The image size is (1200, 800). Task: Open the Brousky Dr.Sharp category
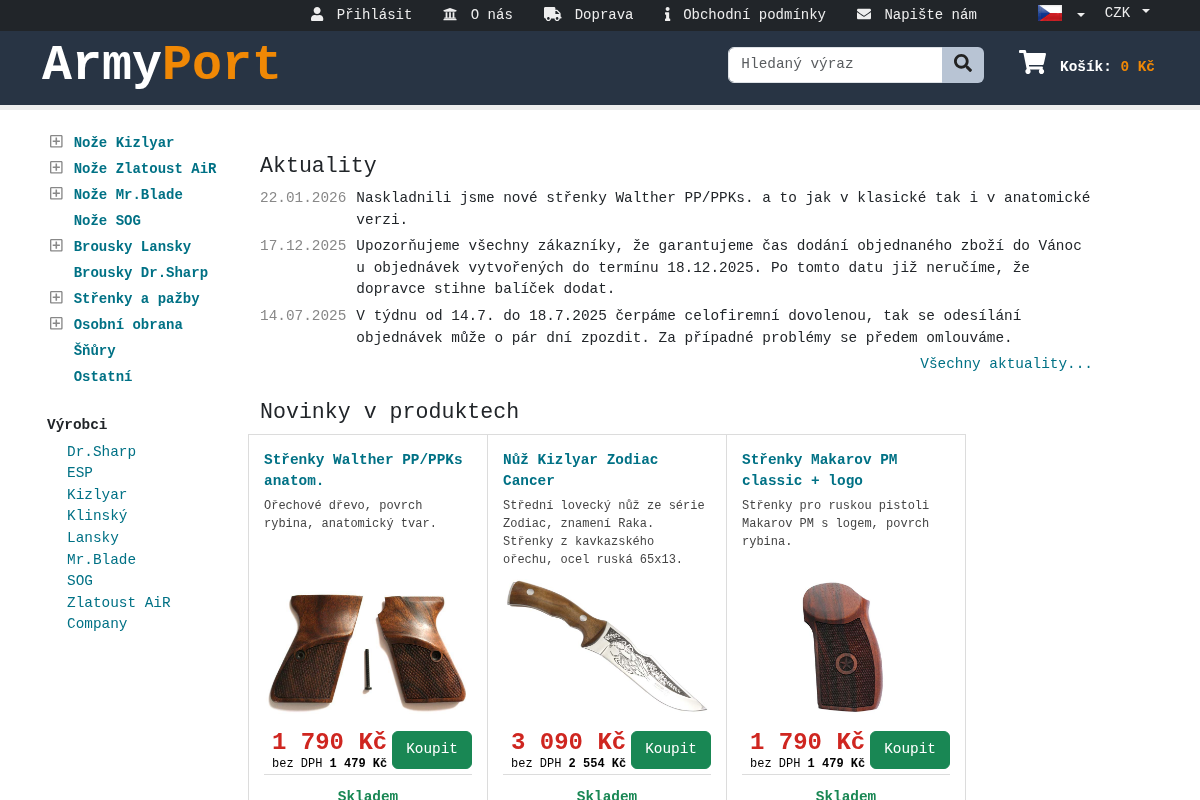tap(141, 273)
